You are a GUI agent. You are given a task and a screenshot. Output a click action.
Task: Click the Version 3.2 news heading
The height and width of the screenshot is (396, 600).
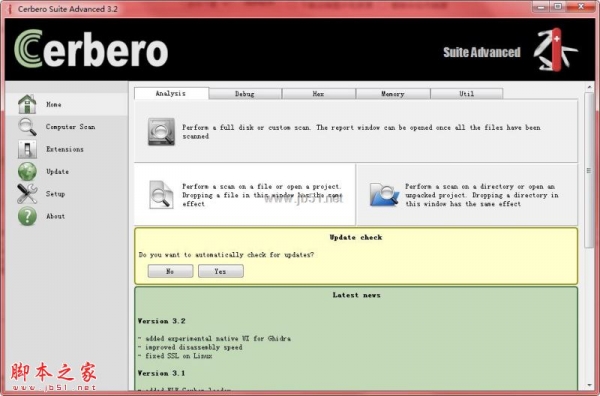[x=161, y=321]
